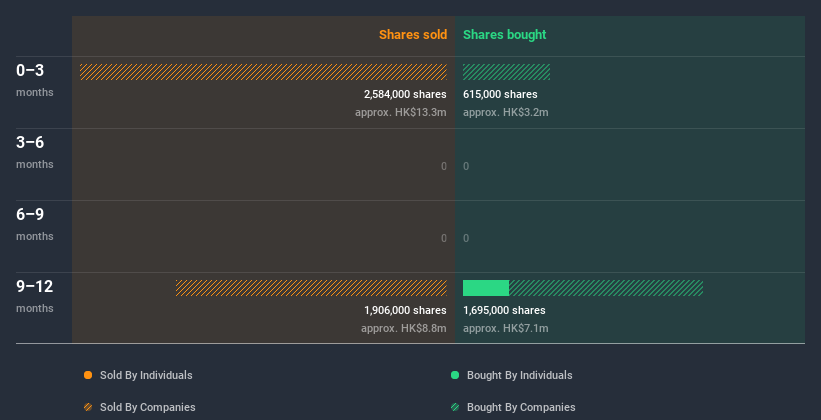The image size is (821, 420).
Task: Click the 3–6 months sold zero value
Action: 444,167
